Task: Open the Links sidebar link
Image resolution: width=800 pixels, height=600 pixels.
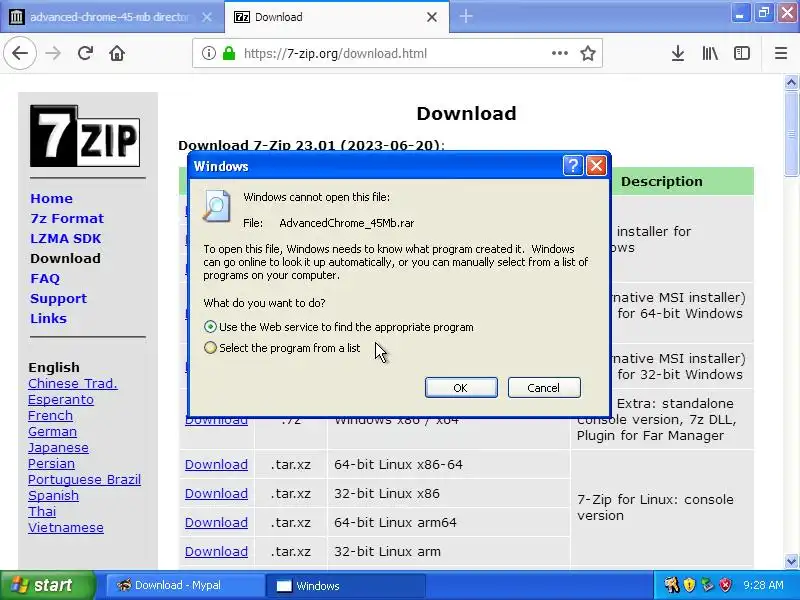Action: coord(48,318)
